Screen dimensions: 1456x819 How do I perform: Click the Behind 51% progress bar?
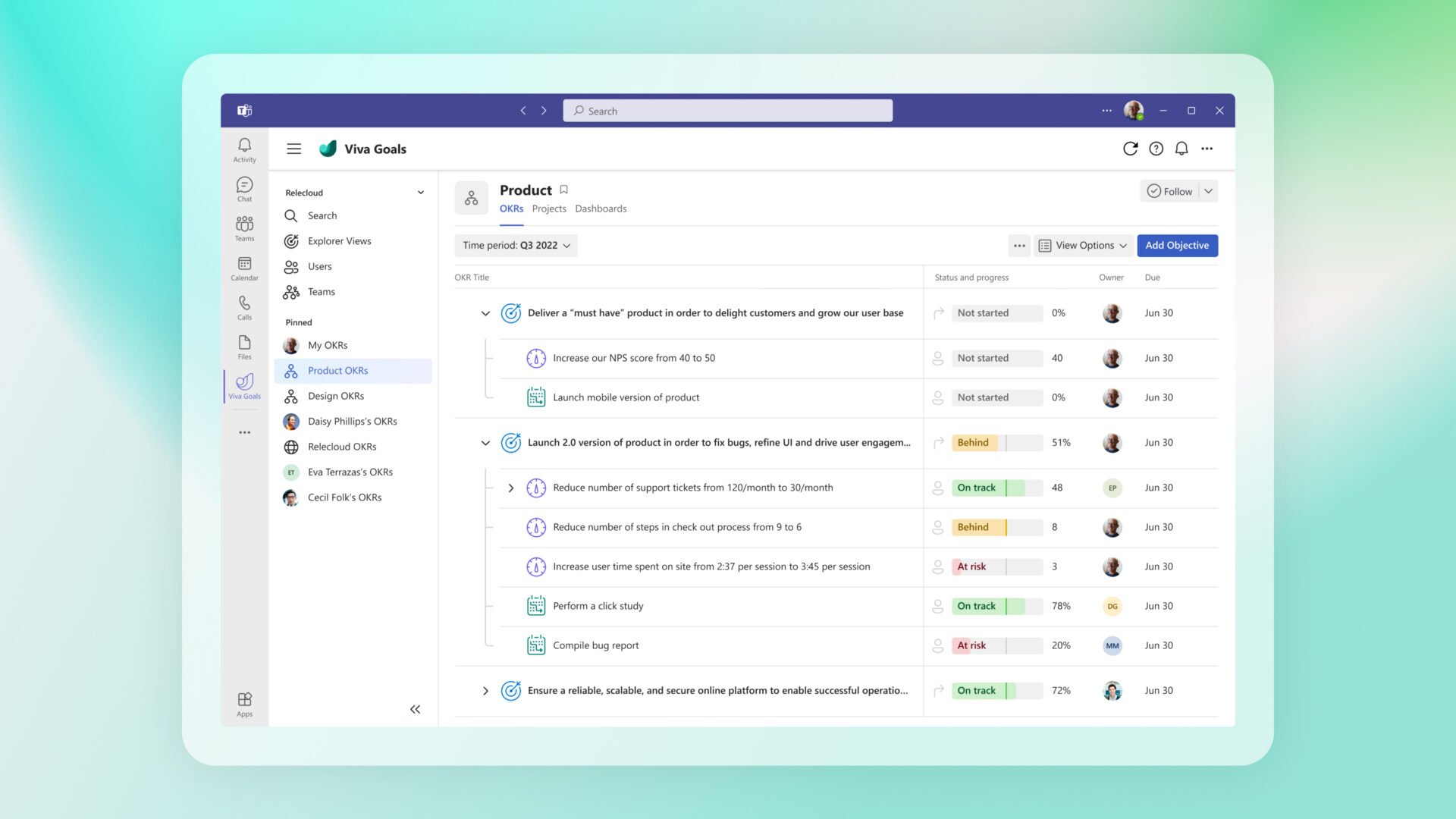coord(997,443)
